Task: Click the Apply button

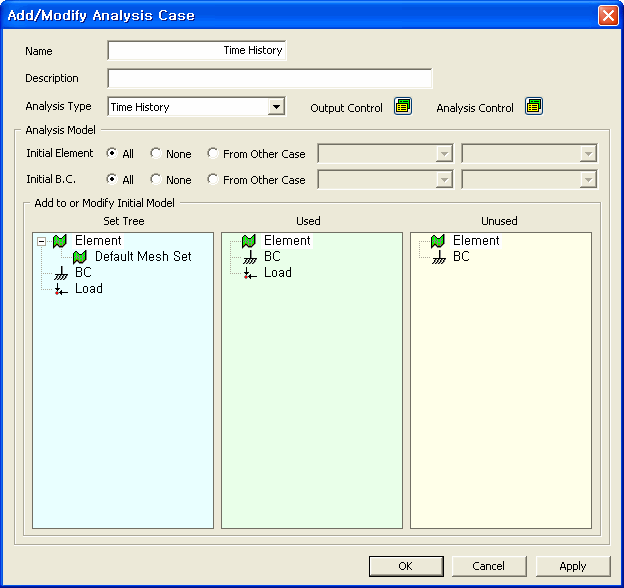Action: click(x=573, y=566)
